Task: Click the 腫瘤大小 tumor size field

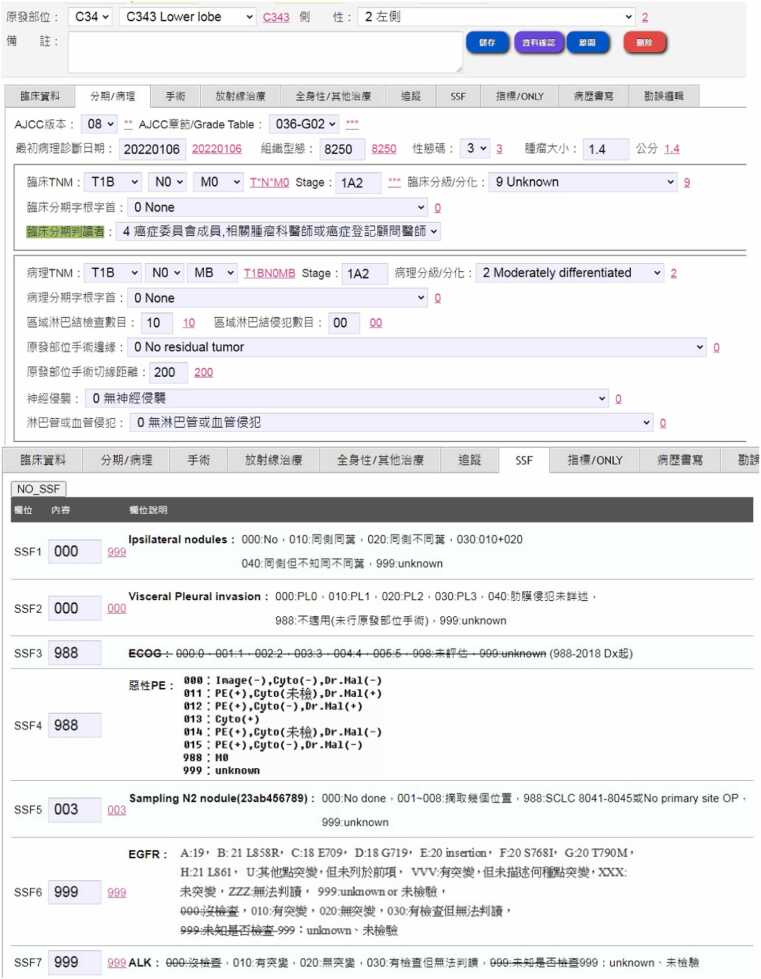Action: click(x=606, y=148)
